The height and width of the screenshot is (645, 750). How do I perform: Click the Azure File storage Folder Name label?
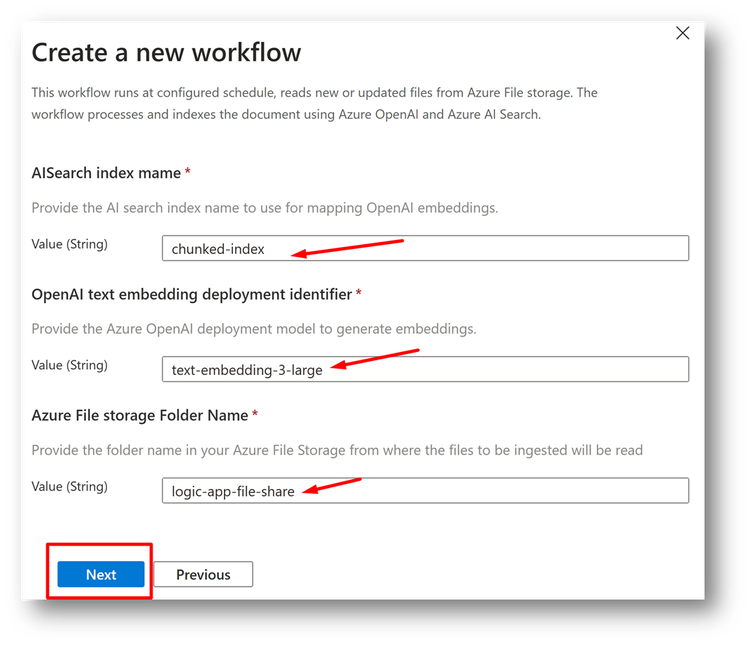140,415
